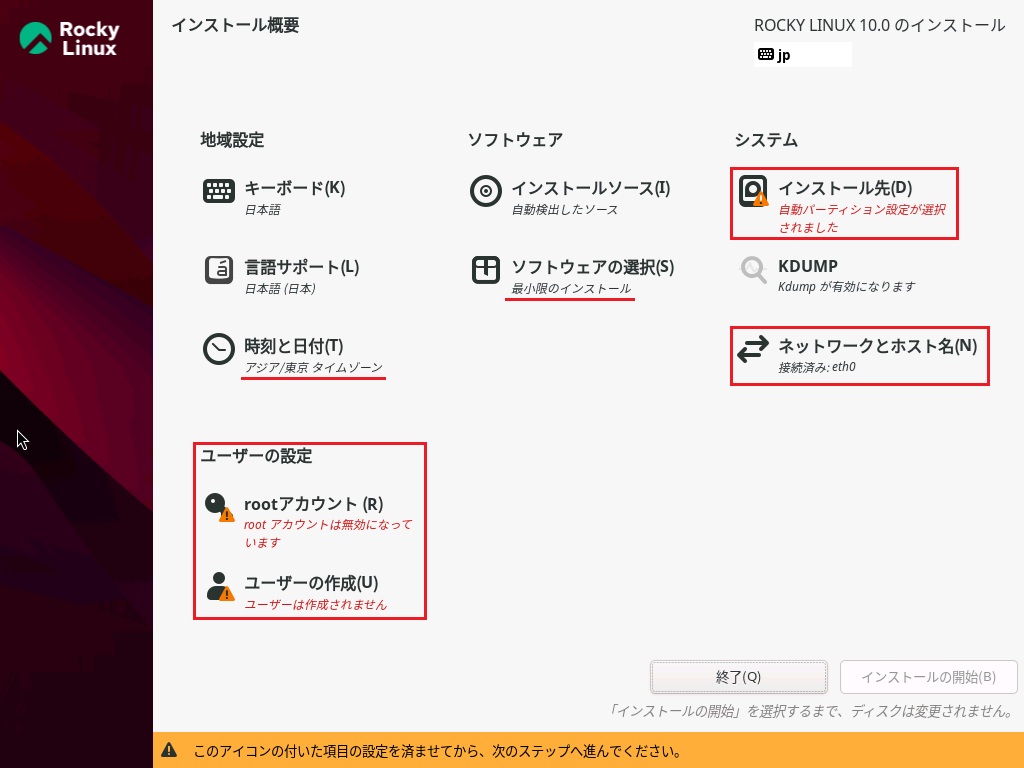
Task: Open the ネットワークとホスト名(N) text link
Action: point(877,346)
